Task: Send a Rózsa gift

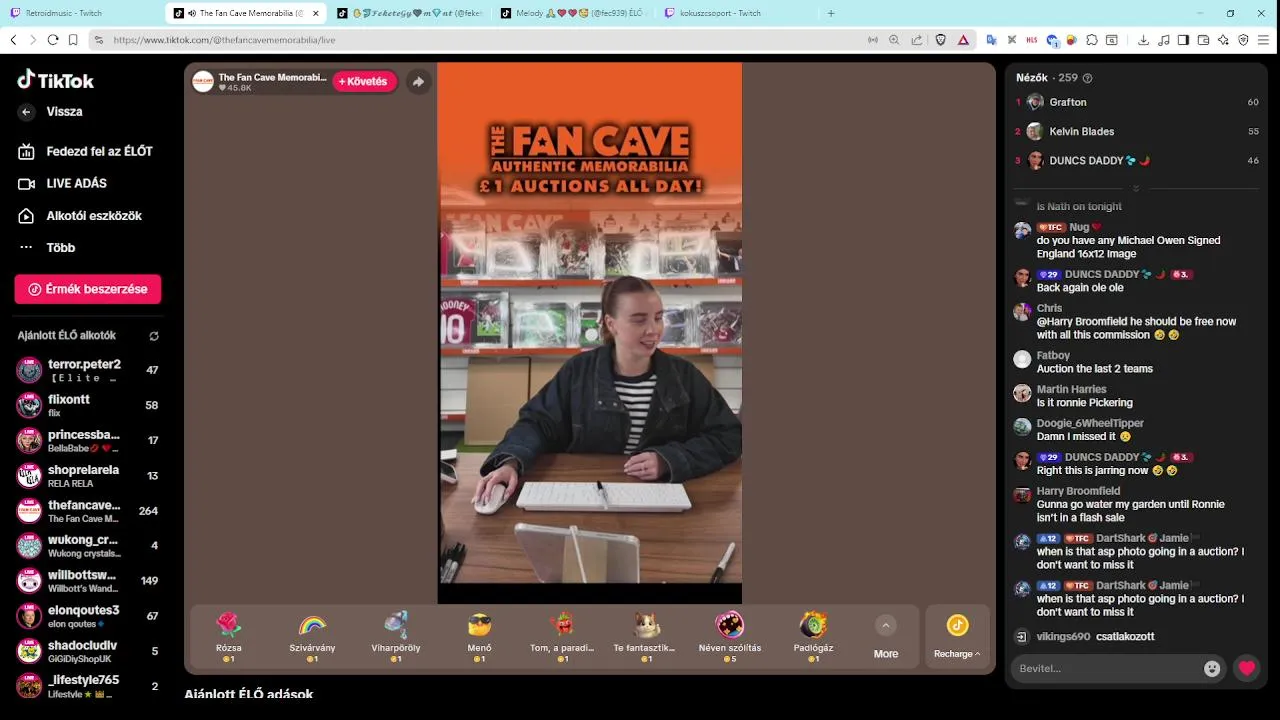Action: tap(229, 638)
